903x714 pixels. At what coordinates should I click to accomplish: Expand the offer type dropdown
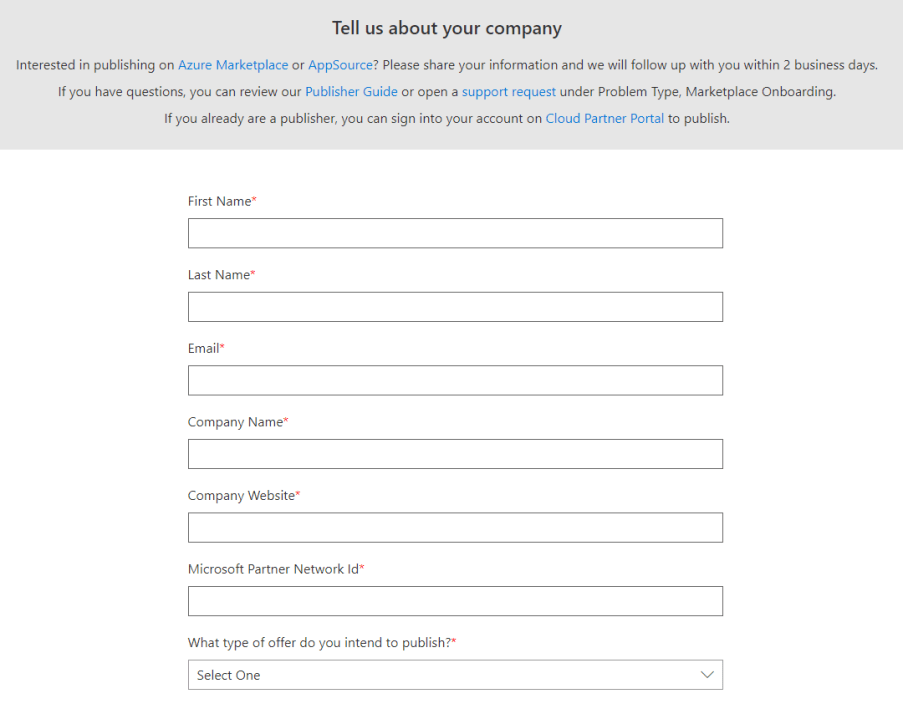455,675
